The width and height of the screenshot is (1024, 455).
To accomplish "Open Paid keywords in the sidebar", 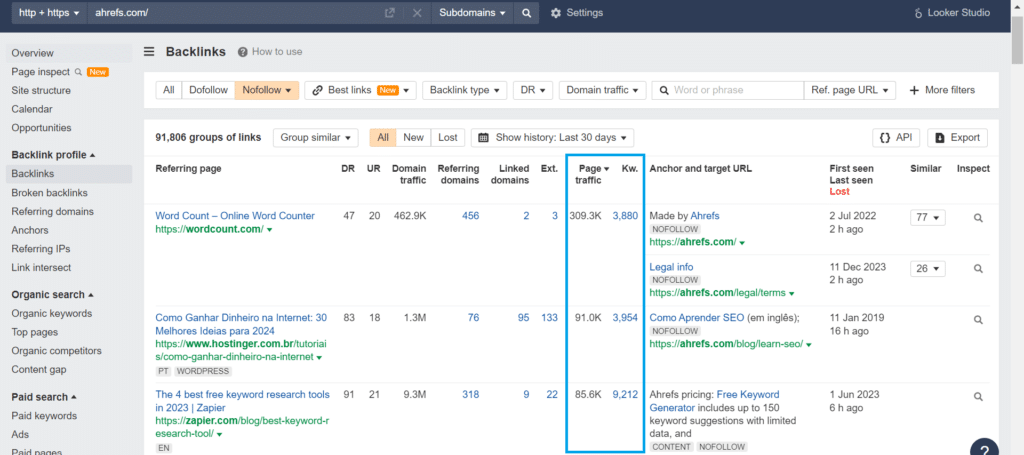I will coord(44,416).
